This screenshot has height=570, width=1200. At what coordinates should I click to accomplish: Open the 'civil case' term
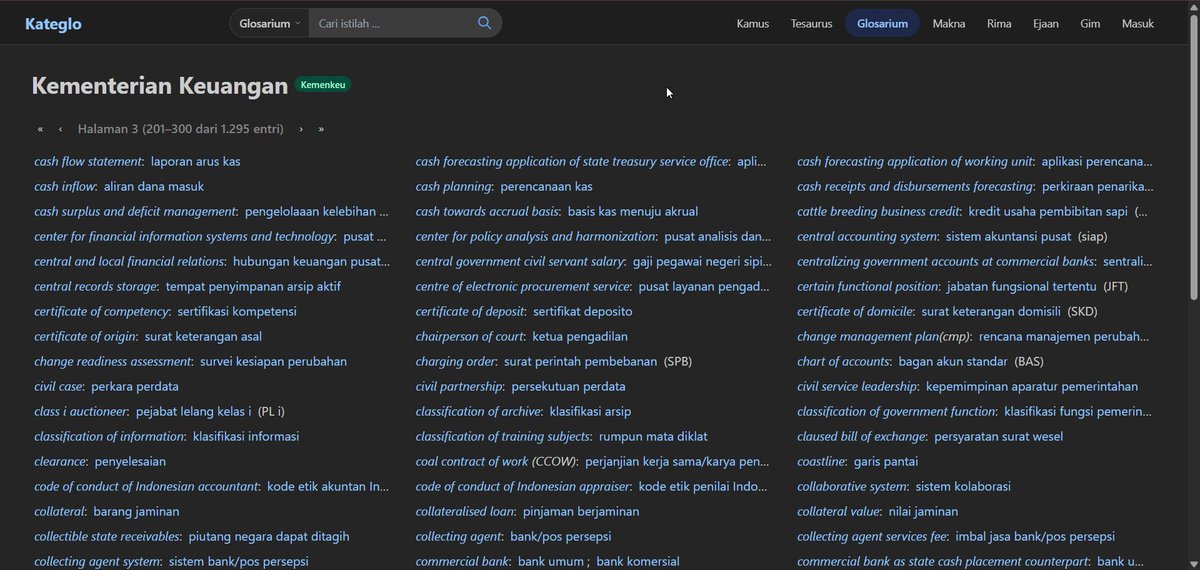click(58, 386)
